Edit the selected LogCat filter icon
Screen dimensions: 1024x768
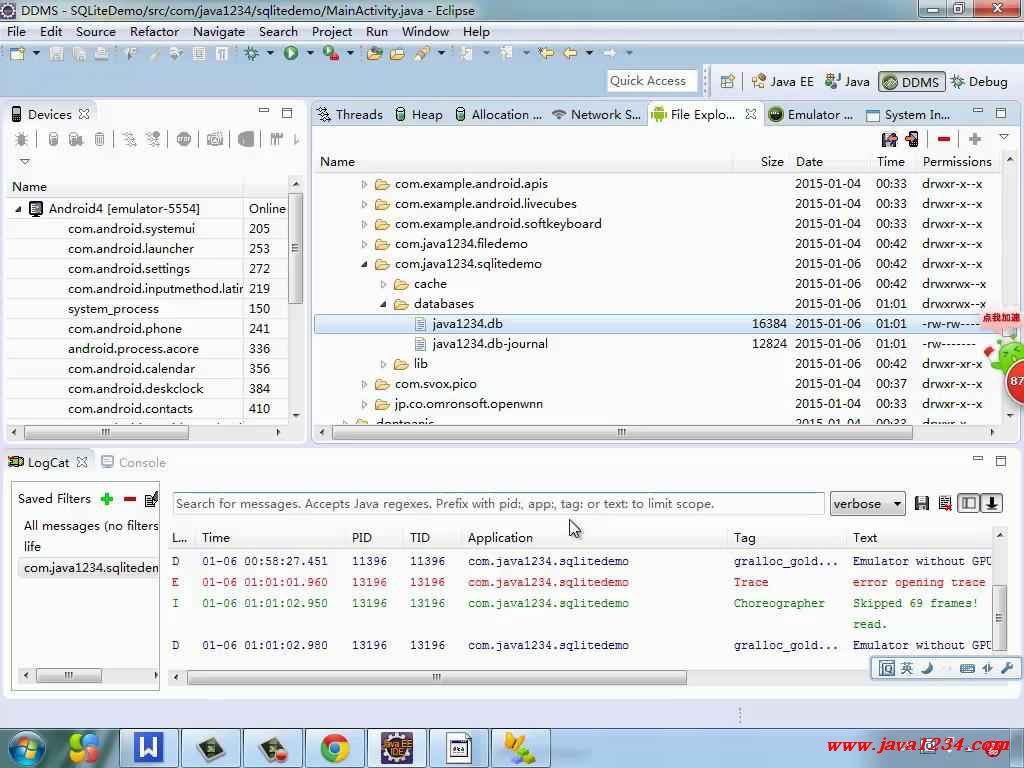click(151, 499)
